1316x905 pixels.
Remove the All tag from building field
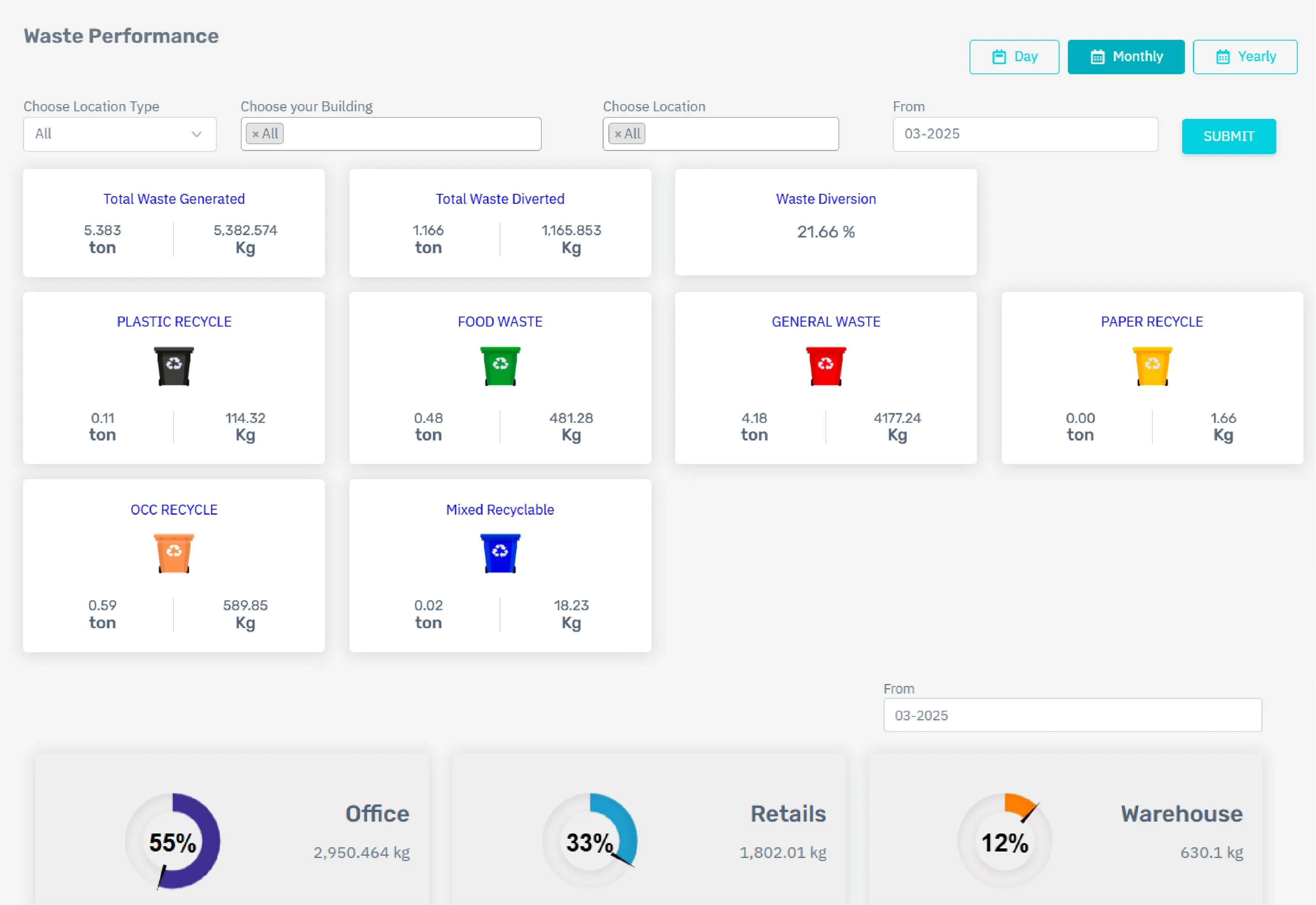click(256, 134)
